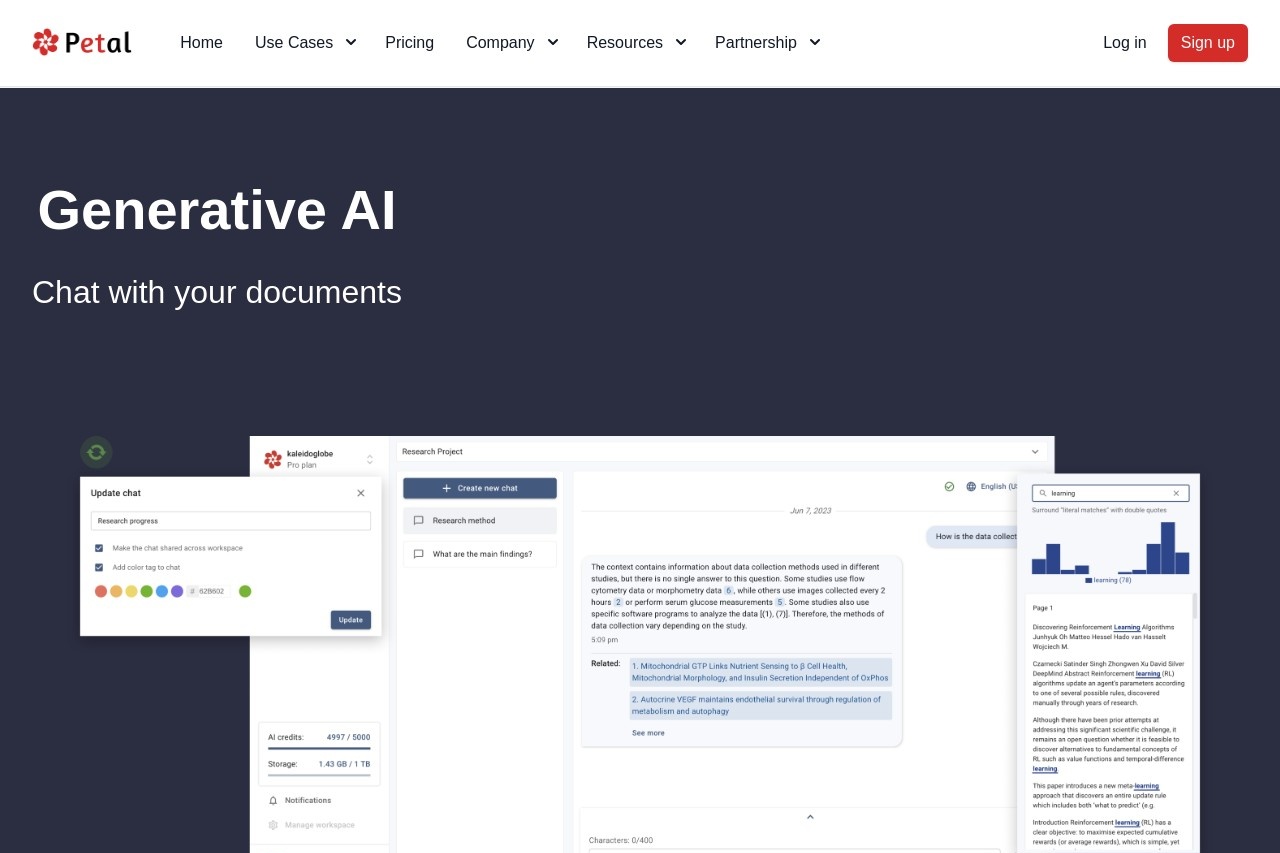Toggle Add color tag to chat checkbox
1280x853 pixels.
tap(99, 567)
